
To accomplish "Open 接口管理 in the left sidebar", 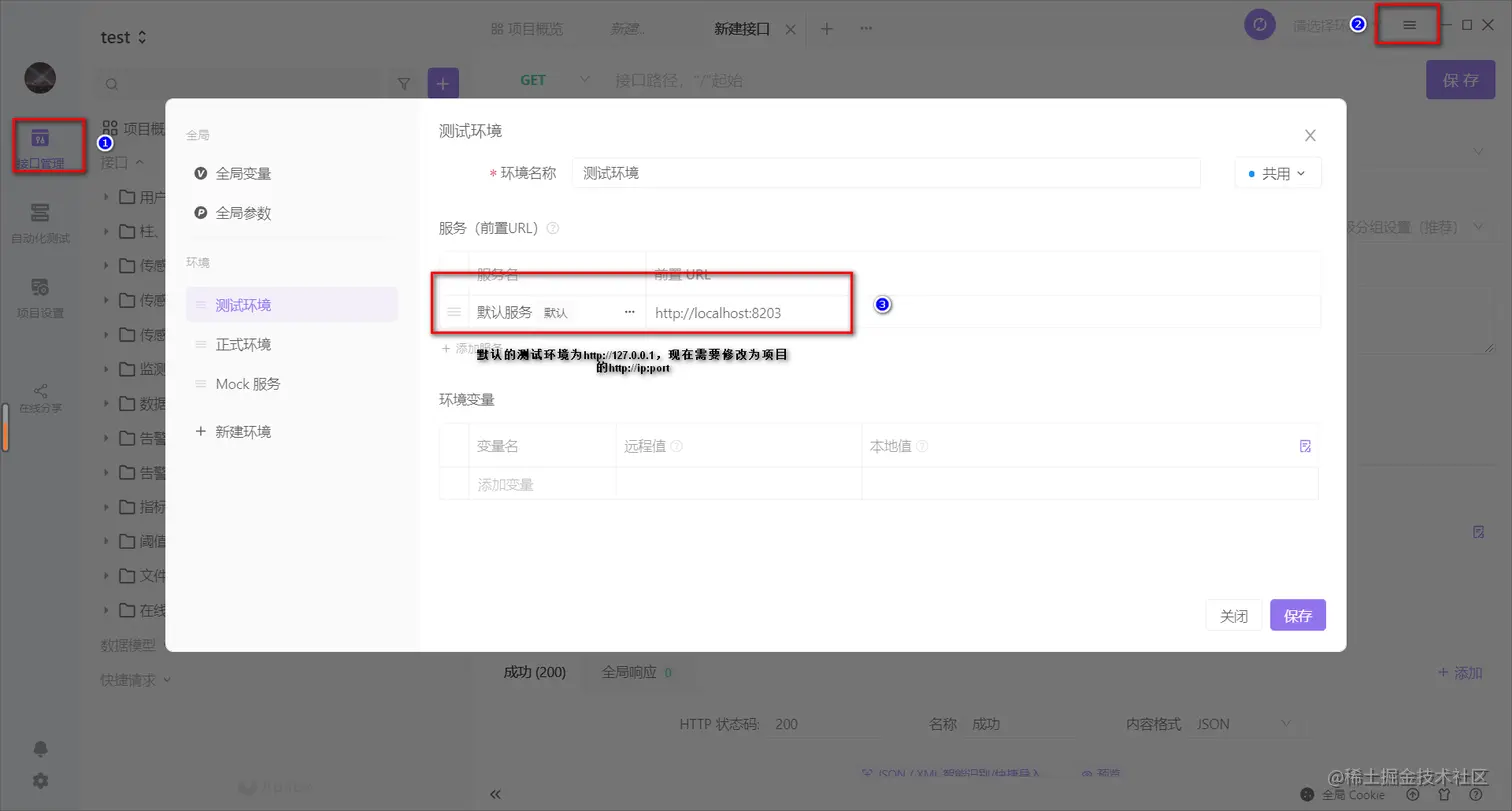I will pyautogui.click(x=40, y=148).
